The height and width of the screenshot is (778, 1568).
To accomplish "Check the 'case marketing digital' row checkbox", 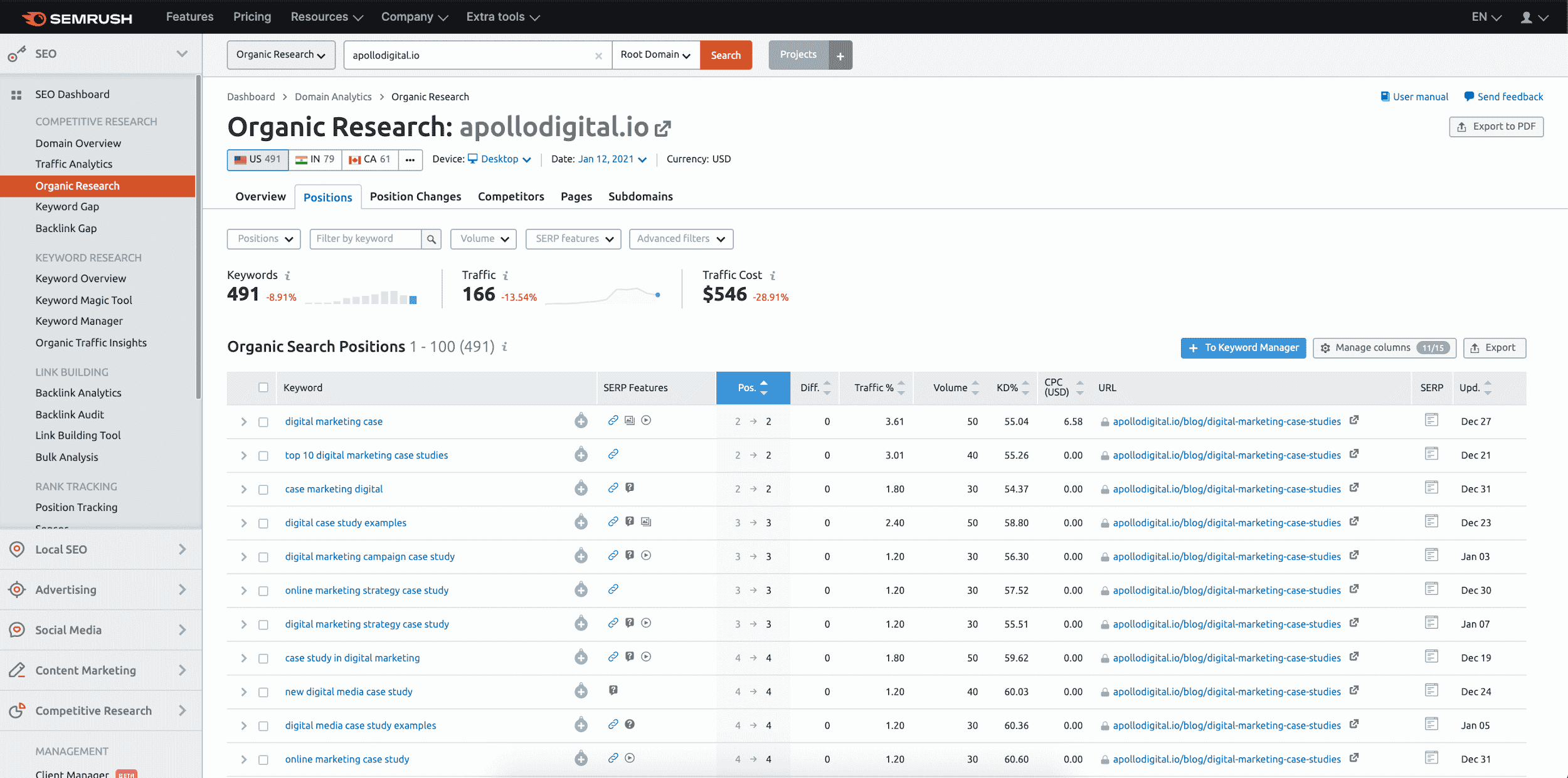I will click(263, 490).
